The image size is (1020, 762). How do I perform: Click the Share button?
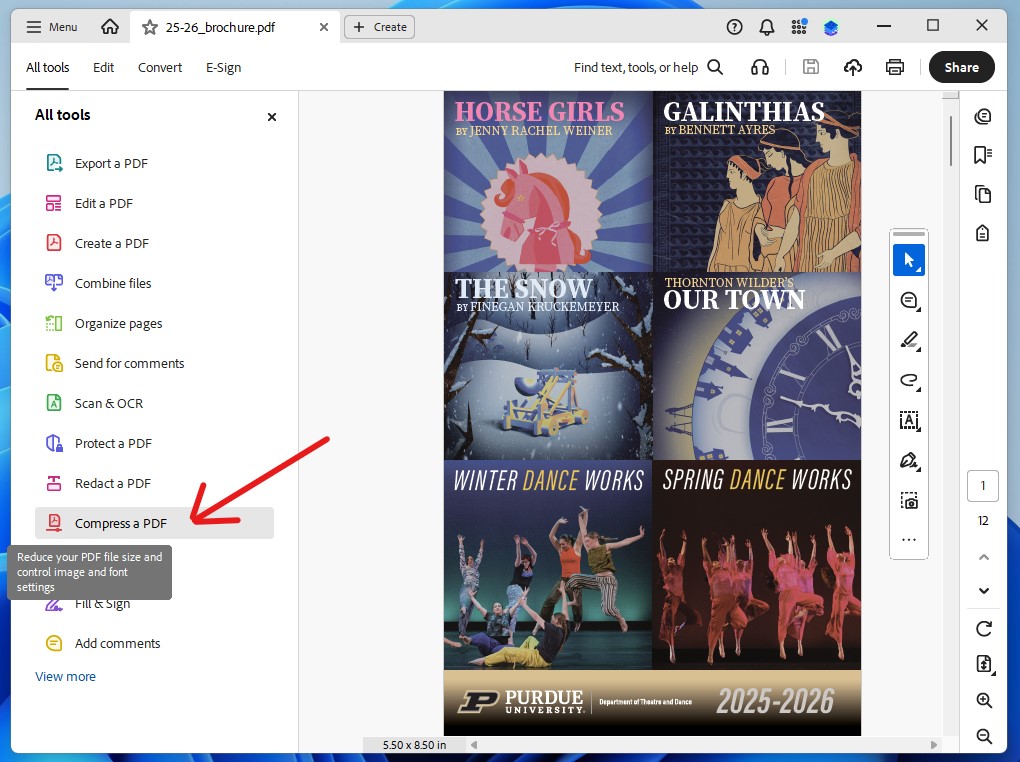pos(960,67)
